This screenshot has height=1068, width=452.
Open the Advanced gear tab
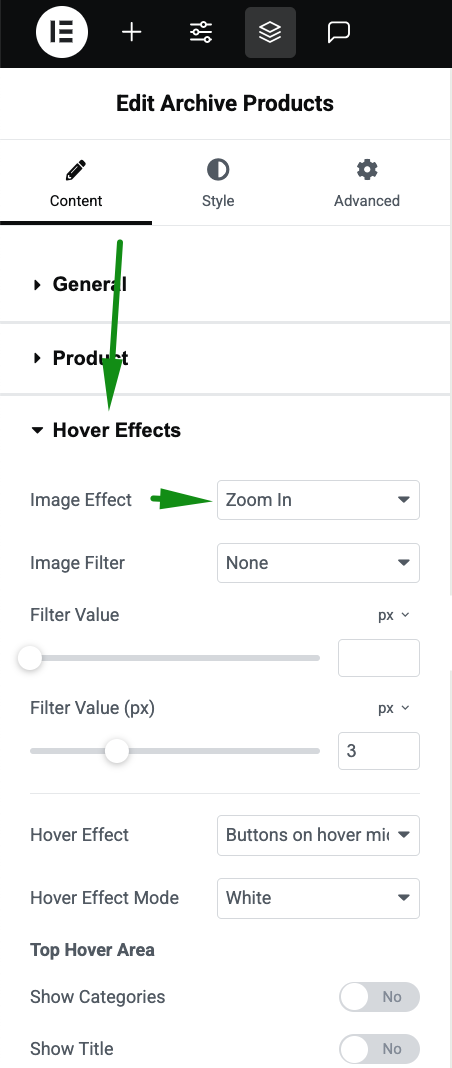366,183
